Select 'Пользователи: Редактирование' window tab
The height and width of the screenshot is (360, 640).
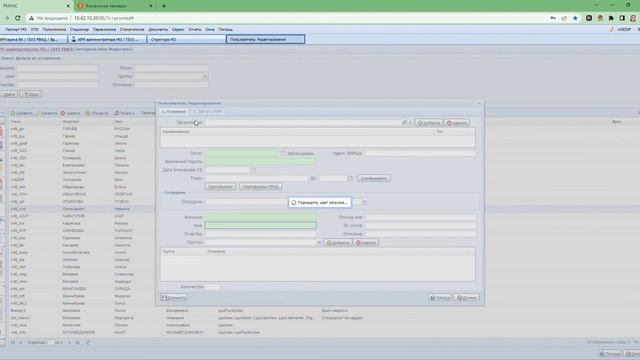click(x=265, y=39)
